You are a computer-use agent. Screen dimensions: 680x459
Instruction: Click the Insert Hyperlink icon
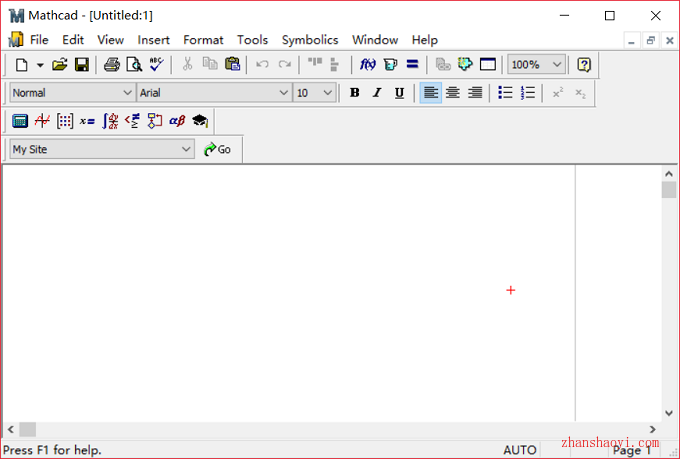click(443, 65)
